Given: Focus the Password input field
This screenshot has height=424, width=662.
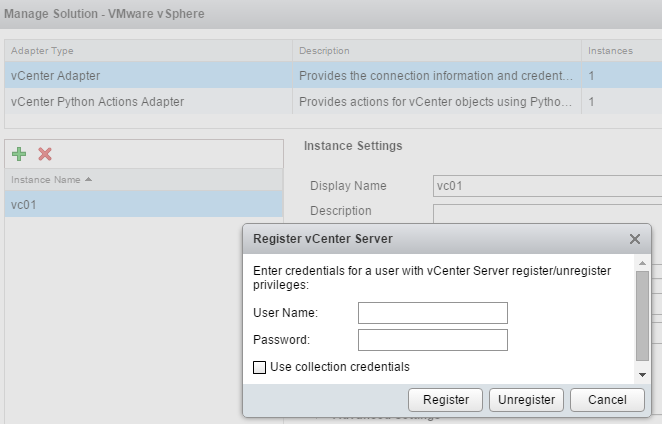Looking at the screenshot, I should 432,340.
